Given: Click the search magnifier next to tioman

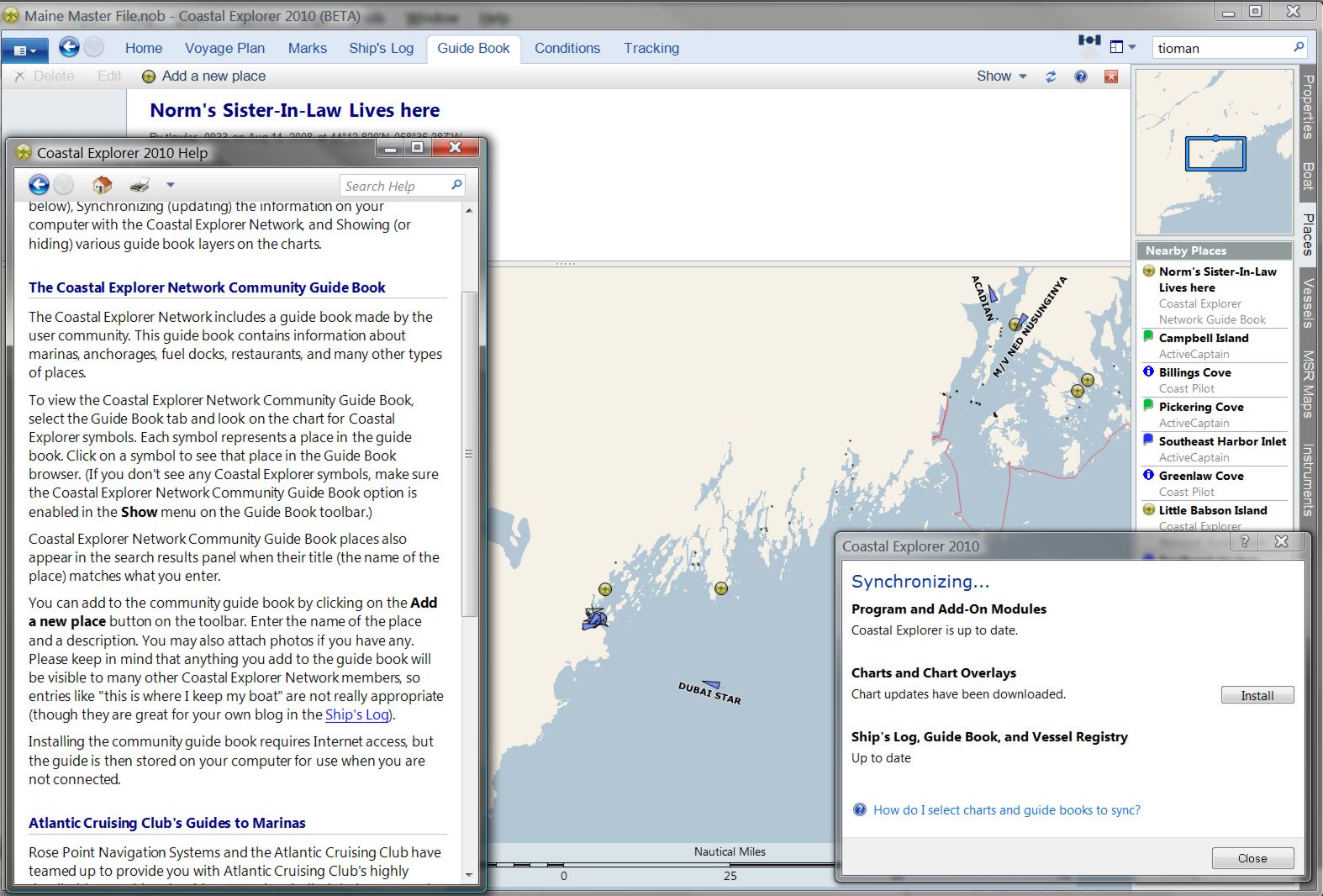Looking at the screenshot, I should click(x=1299, y=47).
